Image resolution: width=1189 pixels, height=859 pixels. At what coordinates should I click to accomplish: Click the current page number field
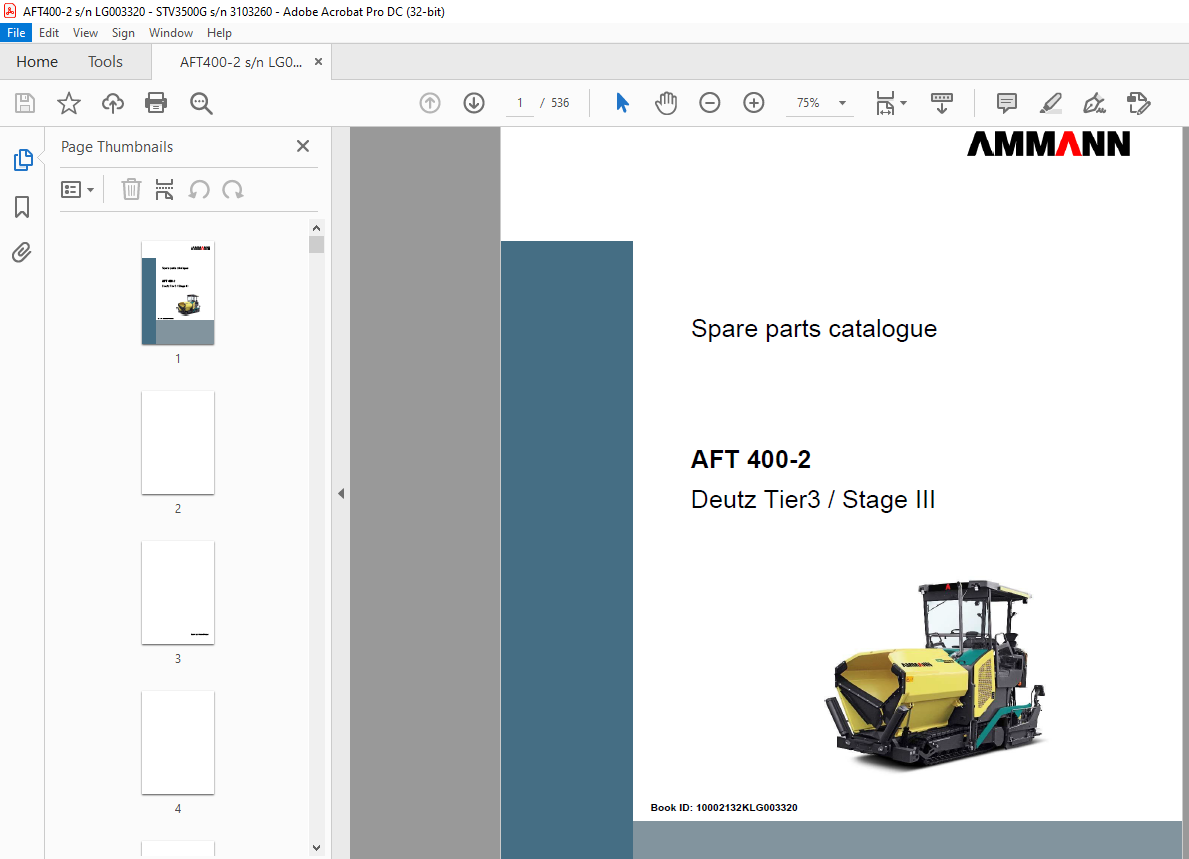coord(519,103)
